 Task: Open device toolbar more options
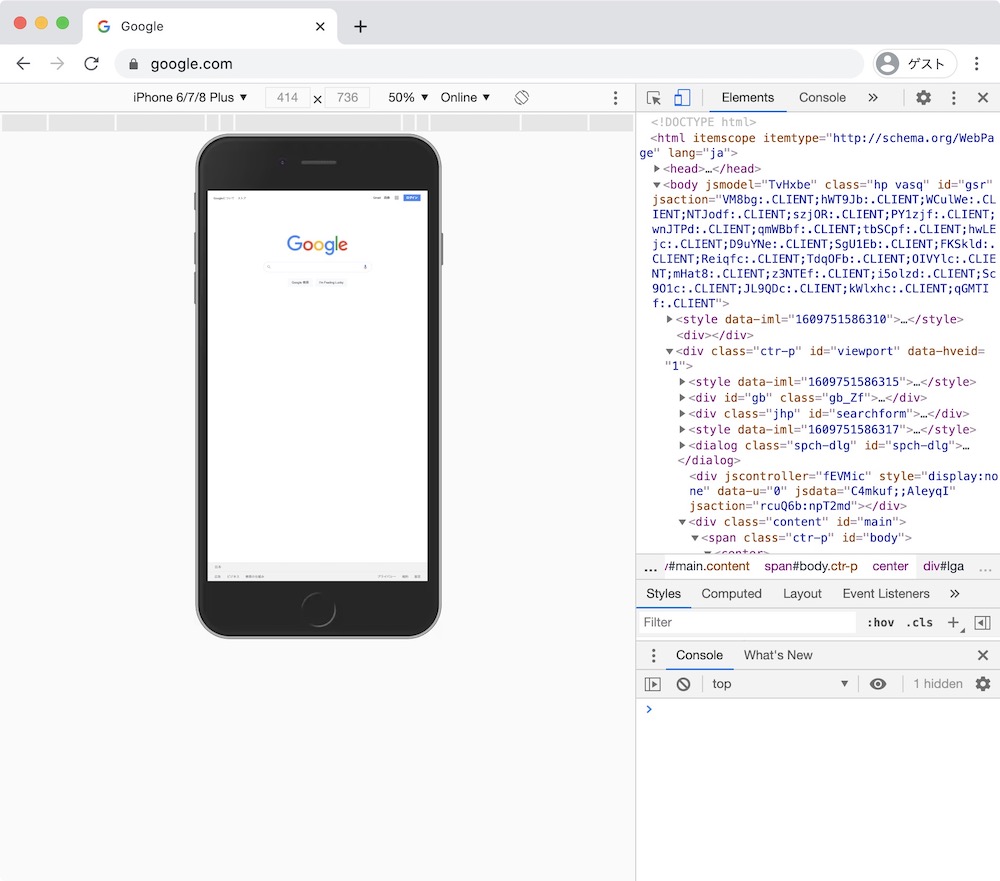pyautogui.click(x=615, y=98)
